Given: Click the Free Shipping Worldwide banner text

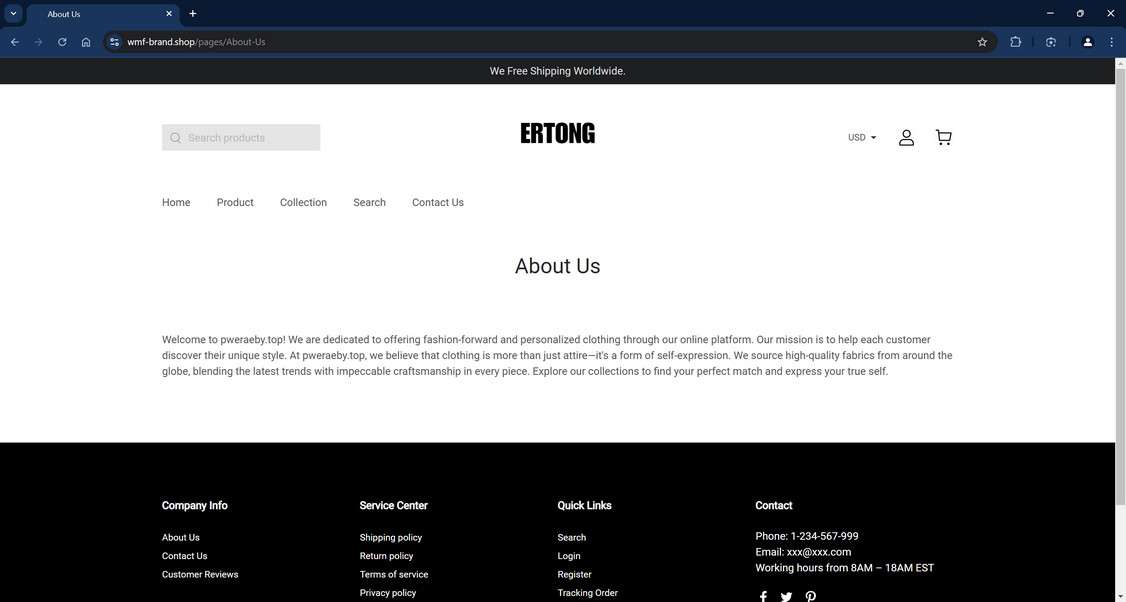Looking at the screenshot, I should click(557, 71).
